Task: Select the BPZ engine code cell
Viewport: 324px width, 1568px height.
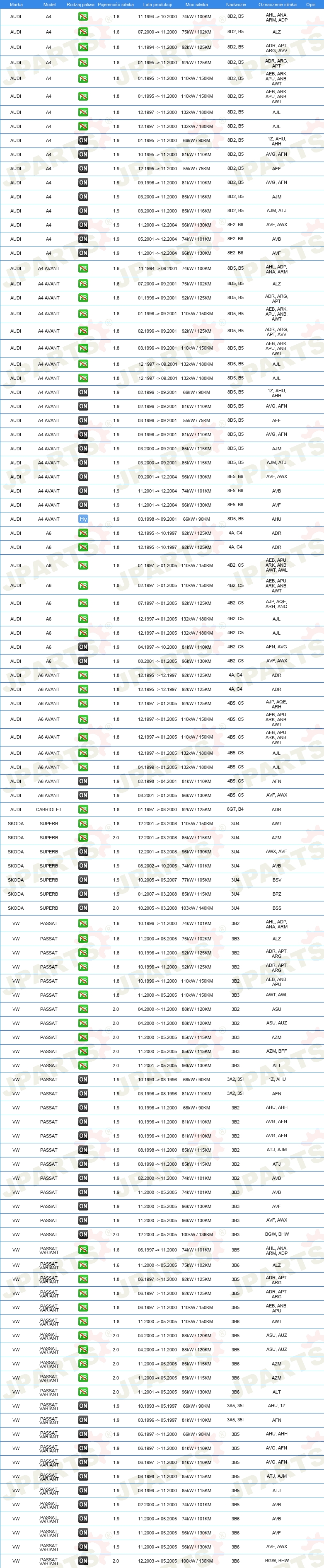Action: coord(276,894)
